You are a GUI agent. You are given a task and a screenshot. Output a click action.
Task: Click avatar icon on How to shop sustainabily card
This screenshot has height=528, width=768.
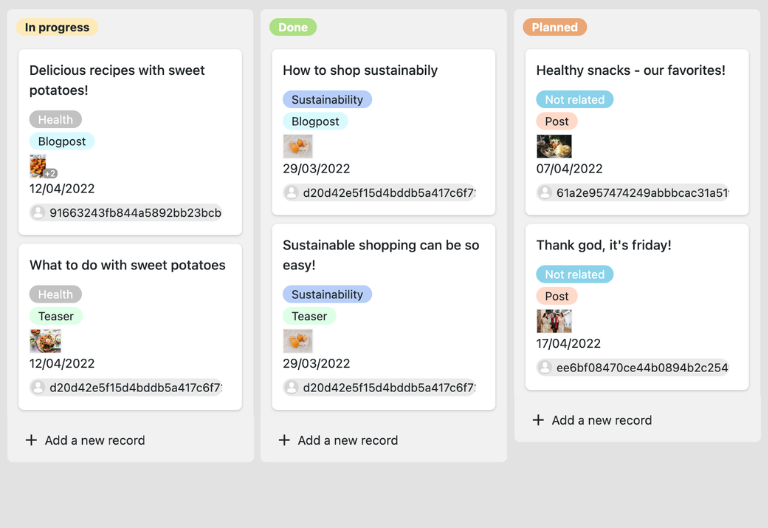(x=292, y=193)
